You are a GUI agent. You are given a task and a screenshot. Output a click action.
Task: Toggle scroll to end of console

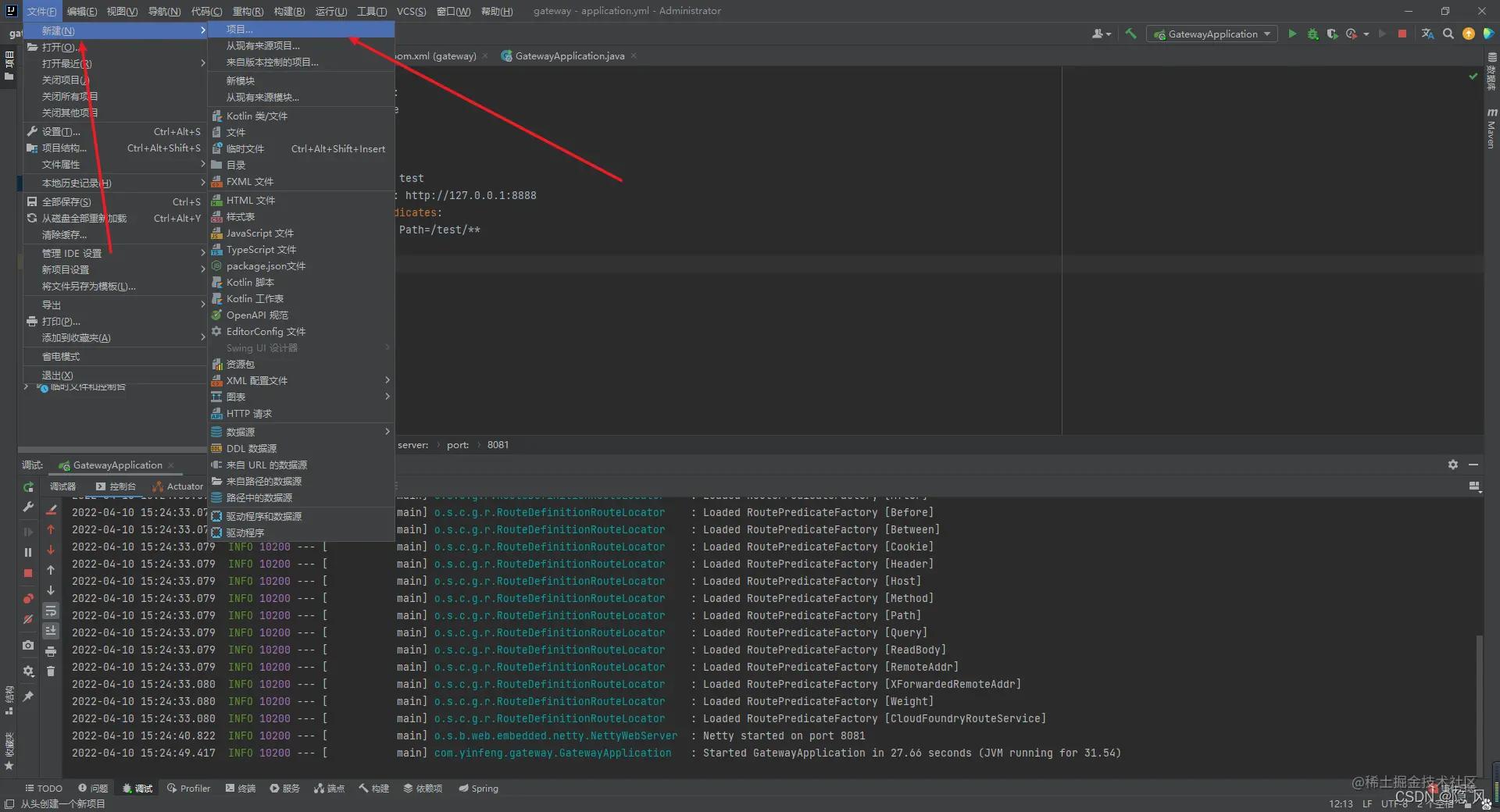coord(51,631)
